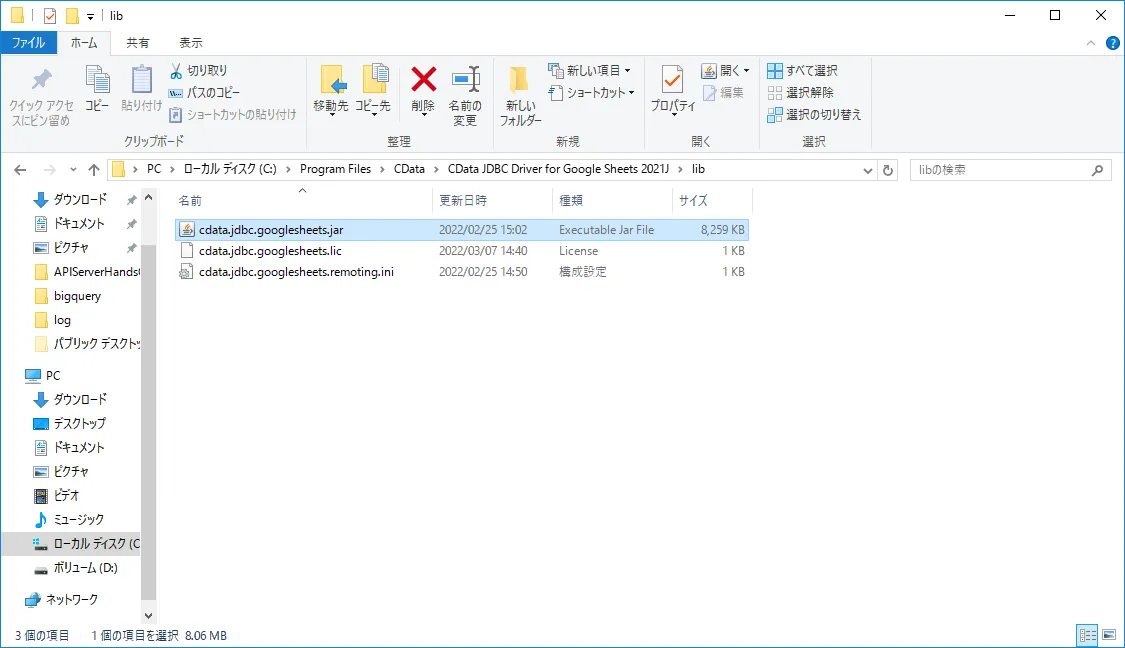Click Invert selection (選択の切り替え)

(814, 115)
